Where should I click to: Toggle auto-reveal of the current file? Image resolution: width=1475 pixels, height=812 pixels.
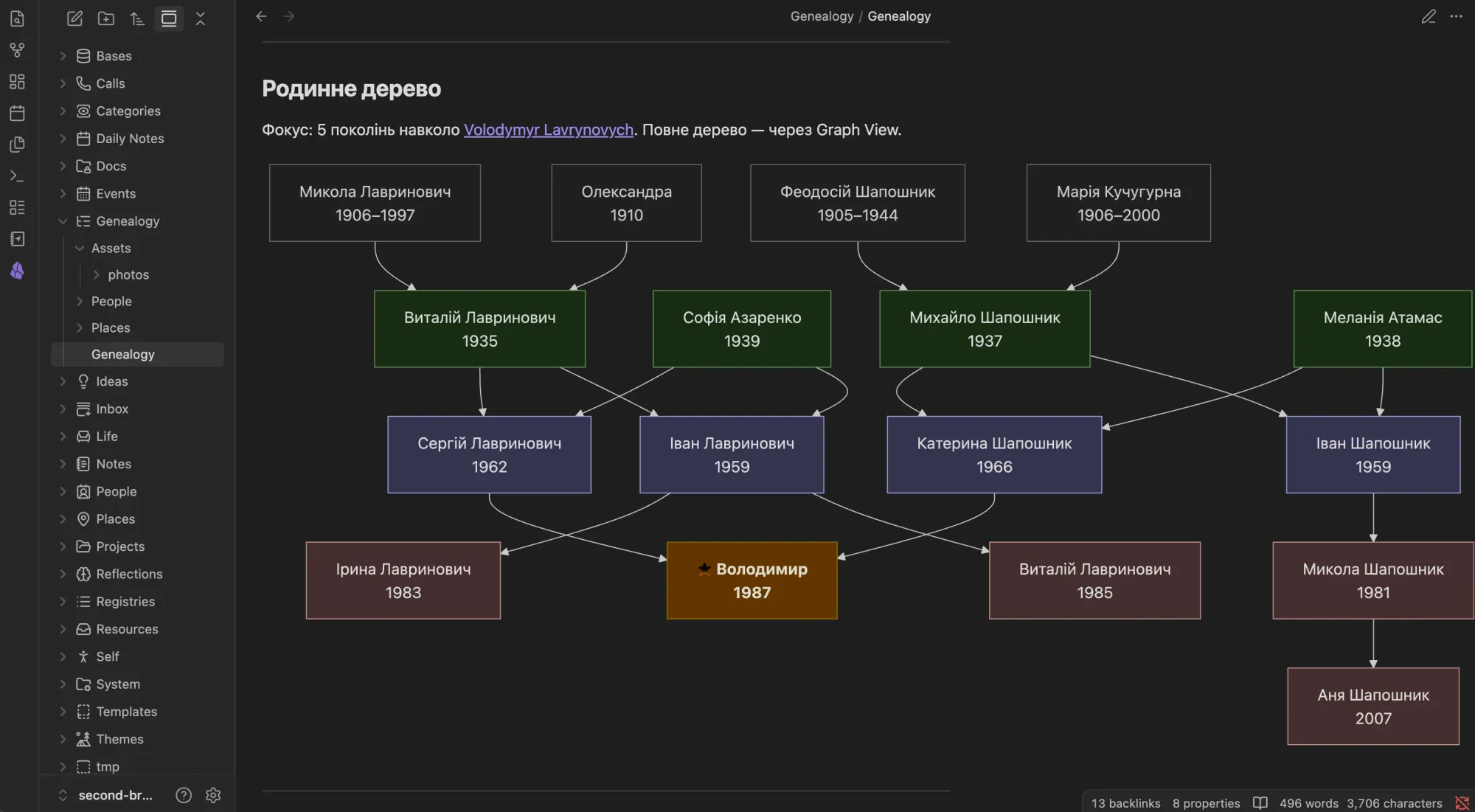click(169, 18)
